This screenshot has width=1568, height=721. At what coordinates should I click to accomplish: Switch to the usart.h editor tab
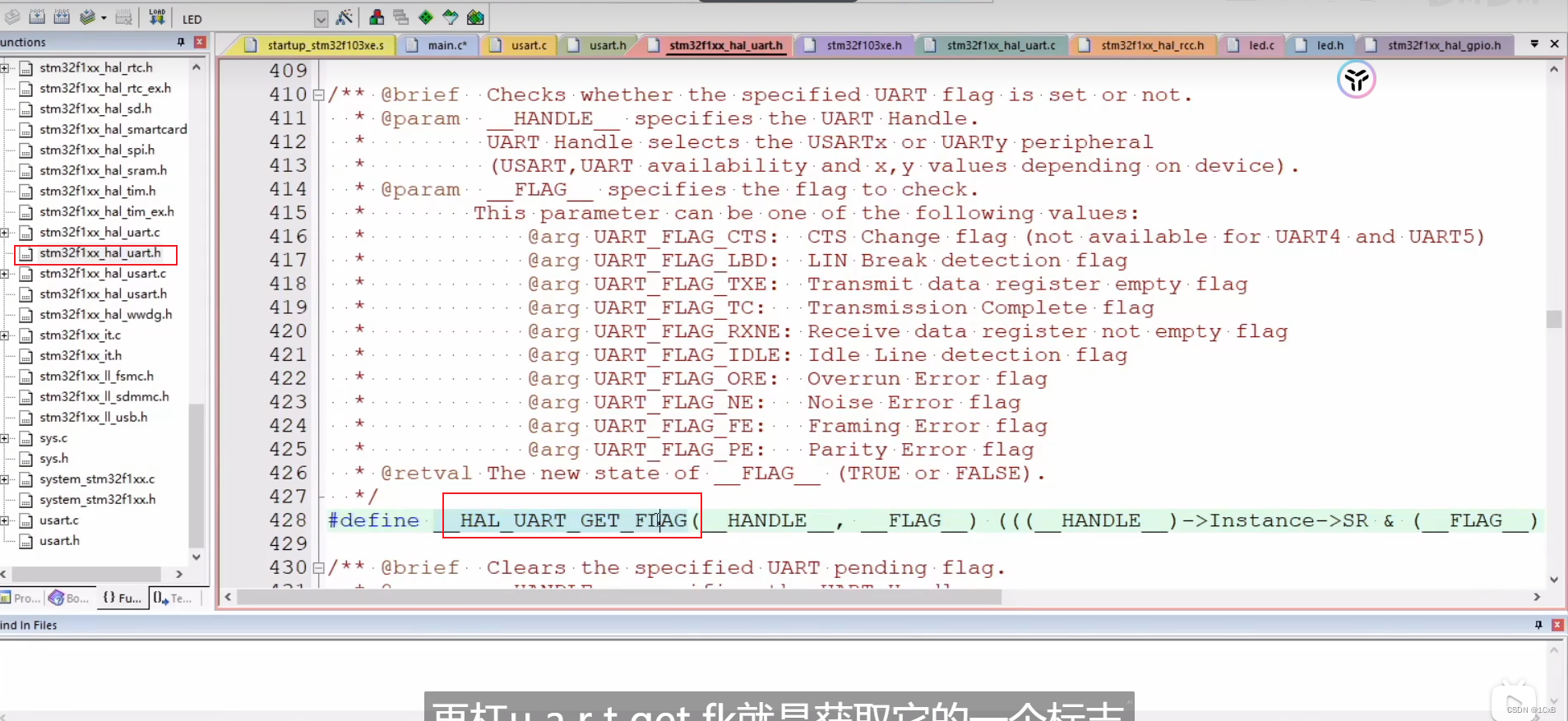click(598, 45)
